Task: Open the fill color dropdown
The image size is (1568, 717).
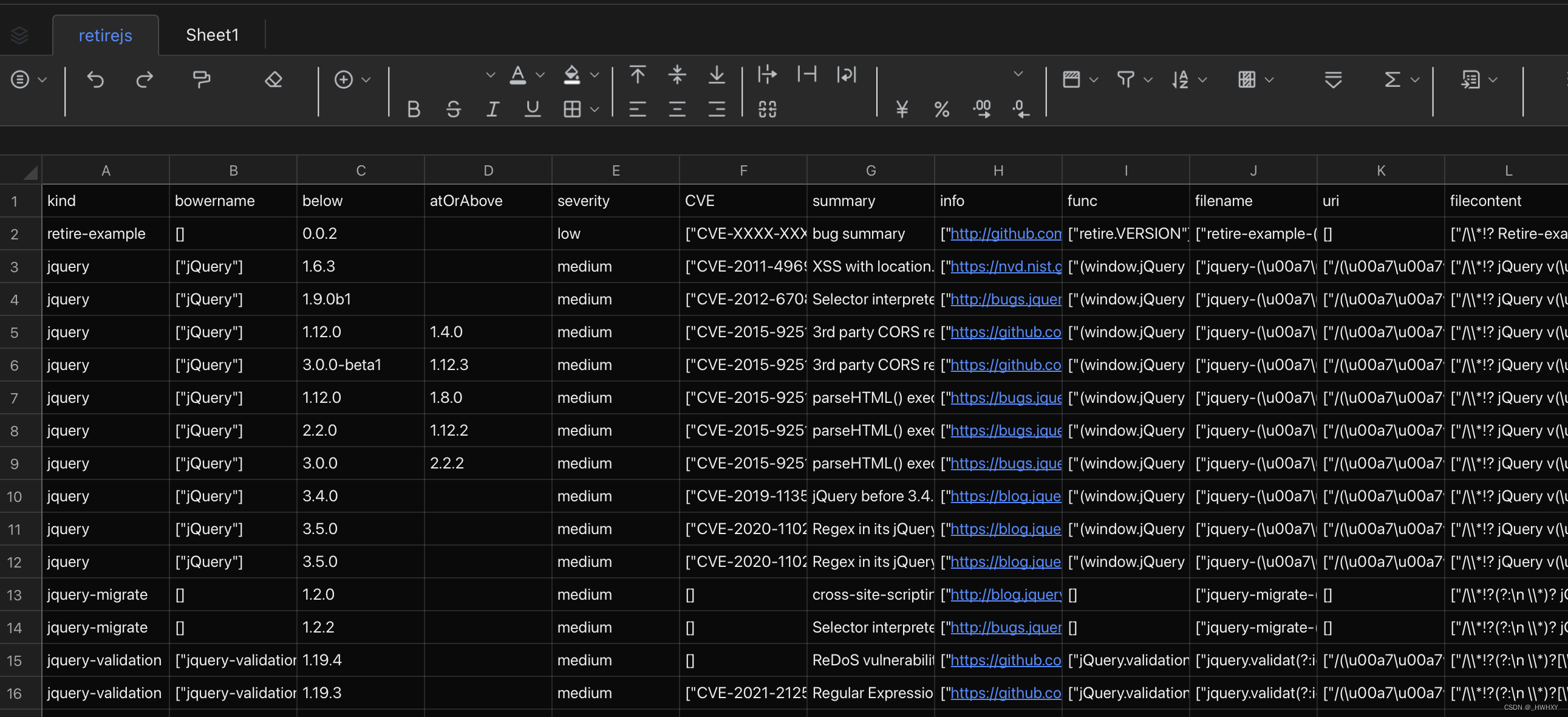Action: (595, 75)
